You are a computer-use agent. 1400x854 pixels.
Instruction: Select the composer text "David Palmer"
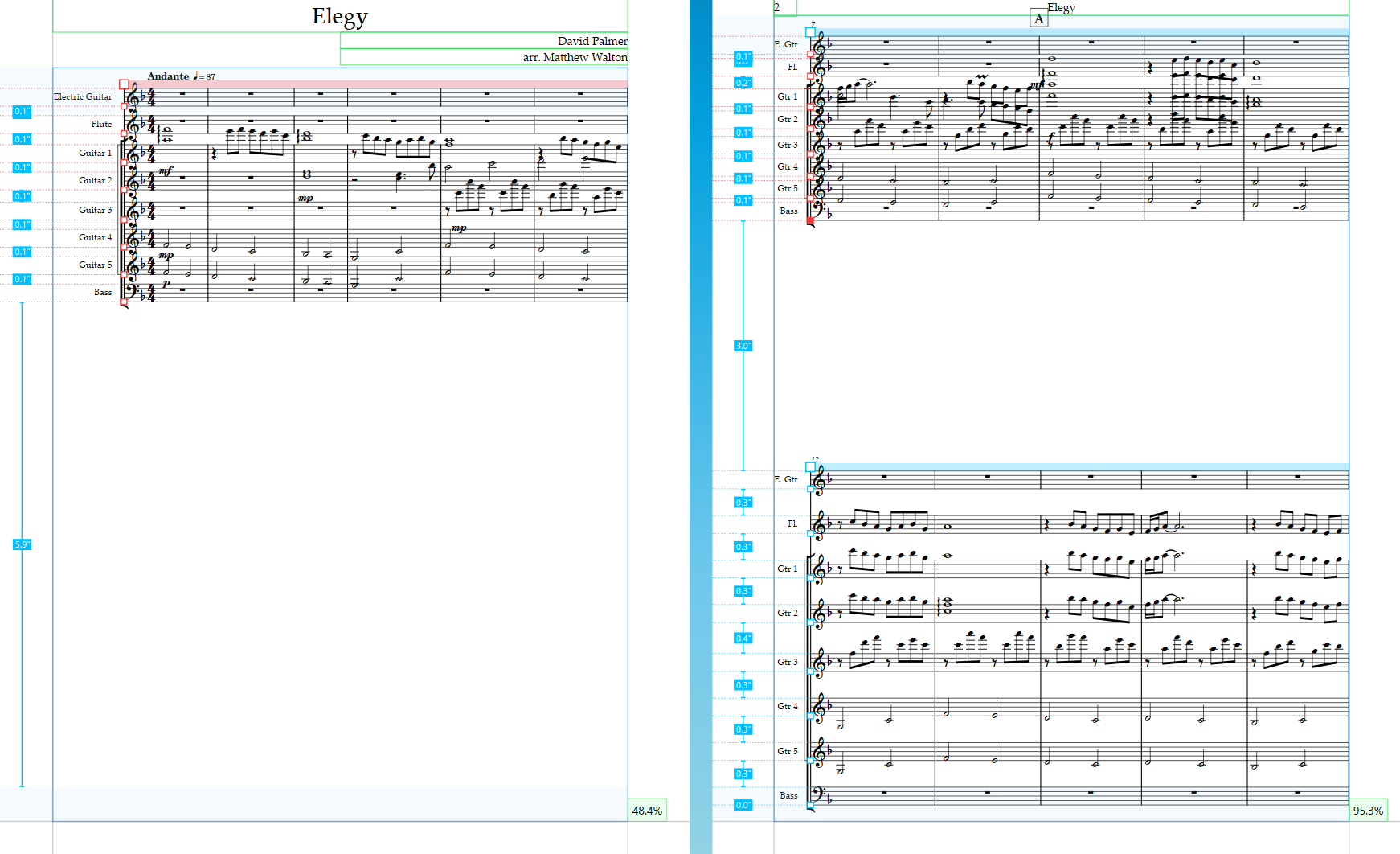[592, 41]
